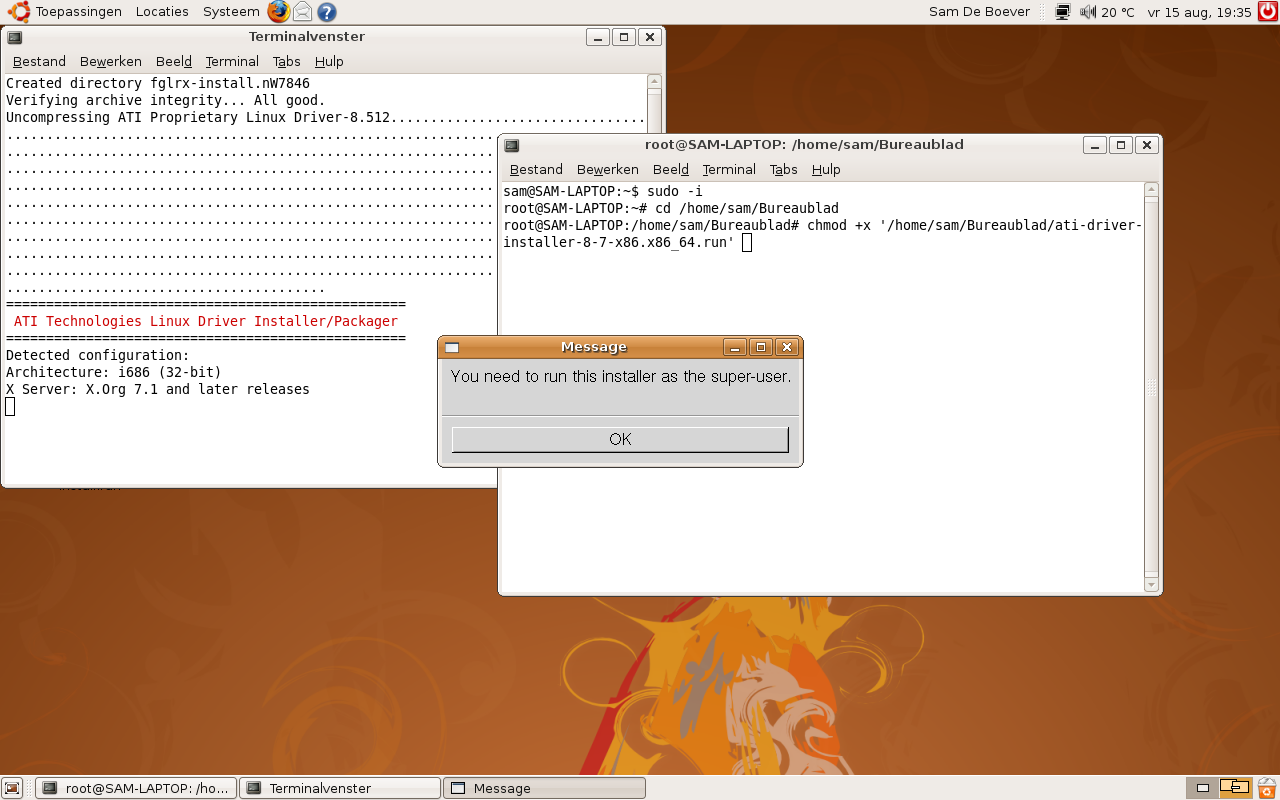Minimize the Message dialog window
The height and width of the screenshot is (800, 1280).
point(736,347)
